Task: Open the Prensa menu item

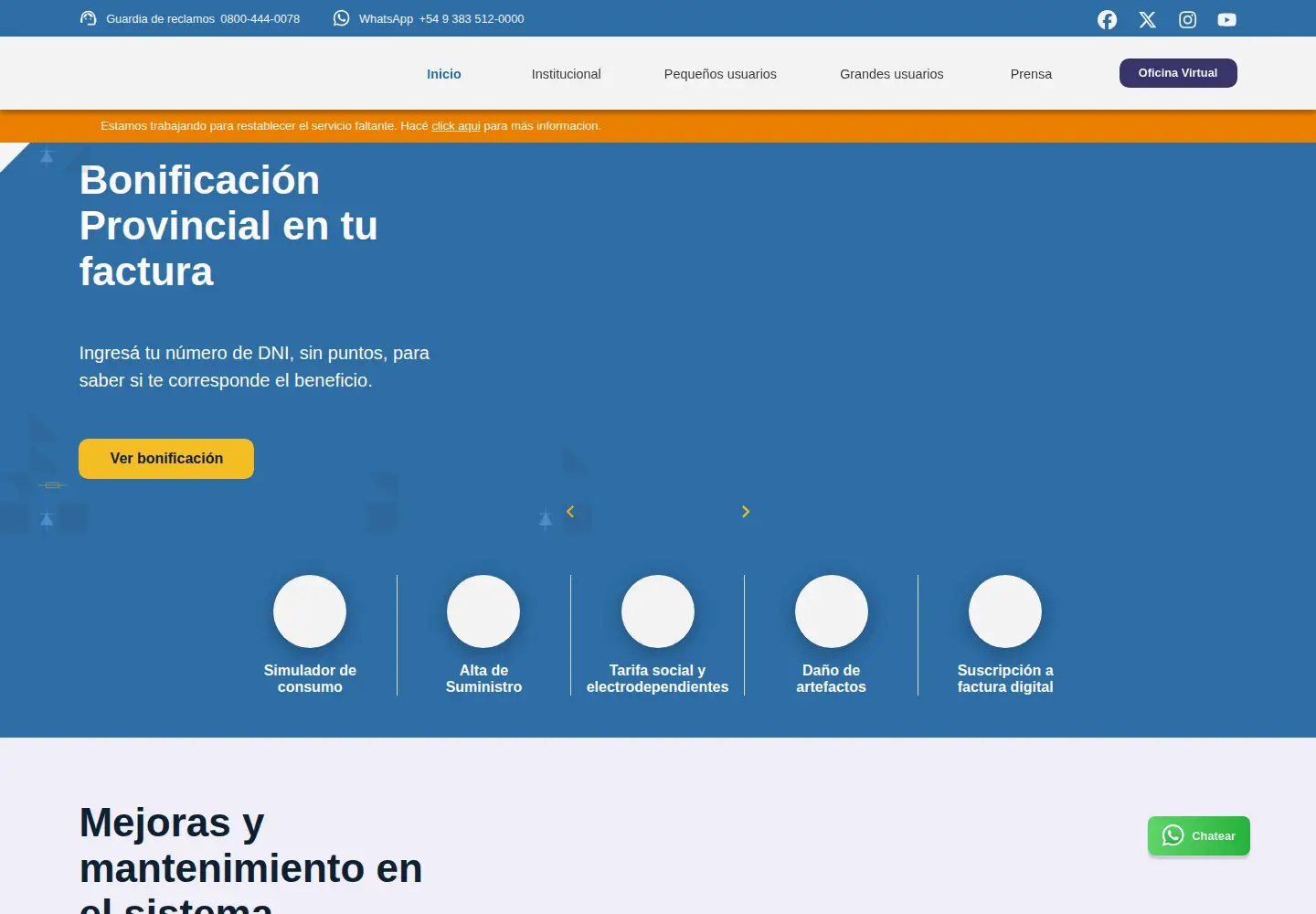Action: pyautogui.click(x=1031, y=74)
